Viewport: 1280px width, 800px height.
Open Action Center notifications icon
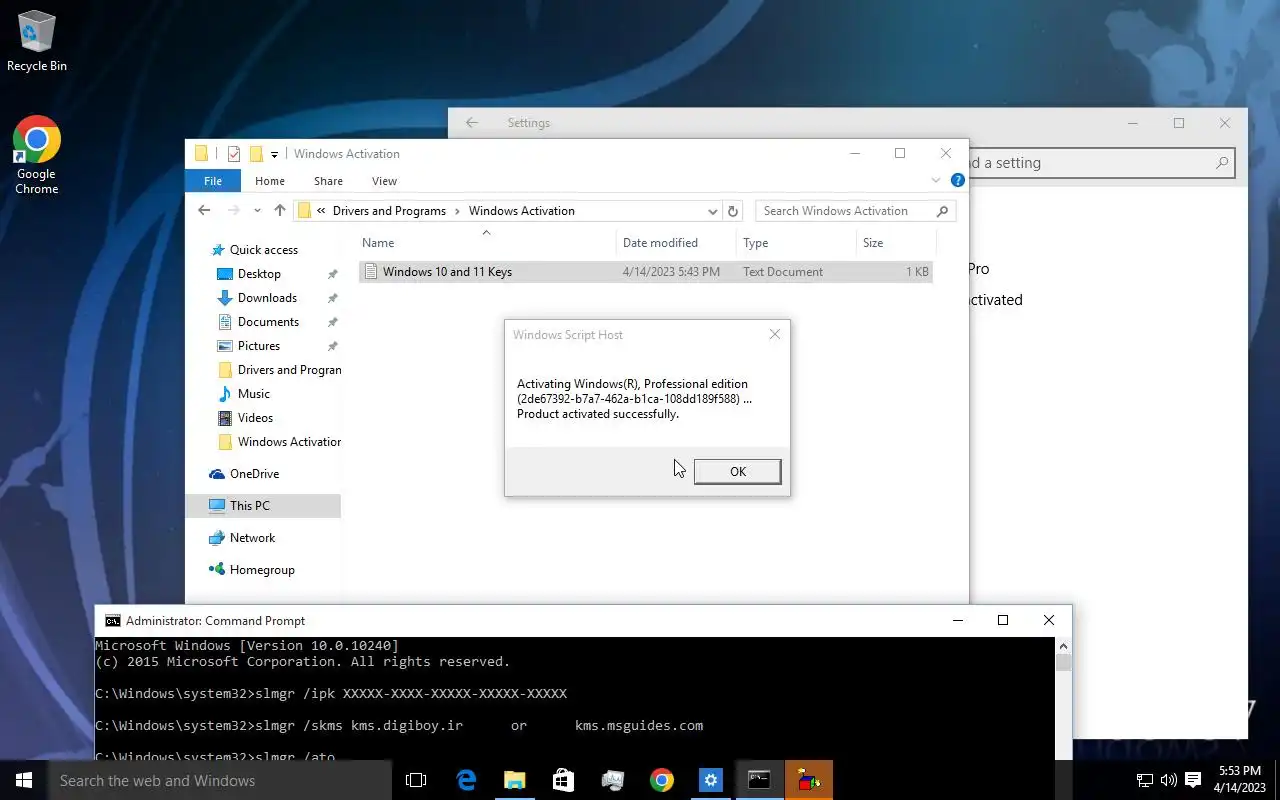click(1192, 780)
